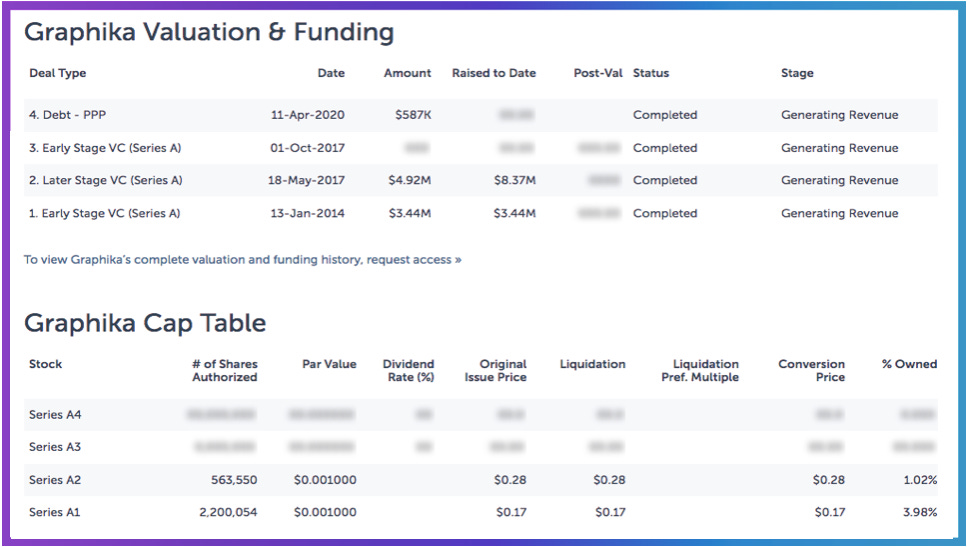
Task: Click the $587K amount value
Action: pos(413,115)
